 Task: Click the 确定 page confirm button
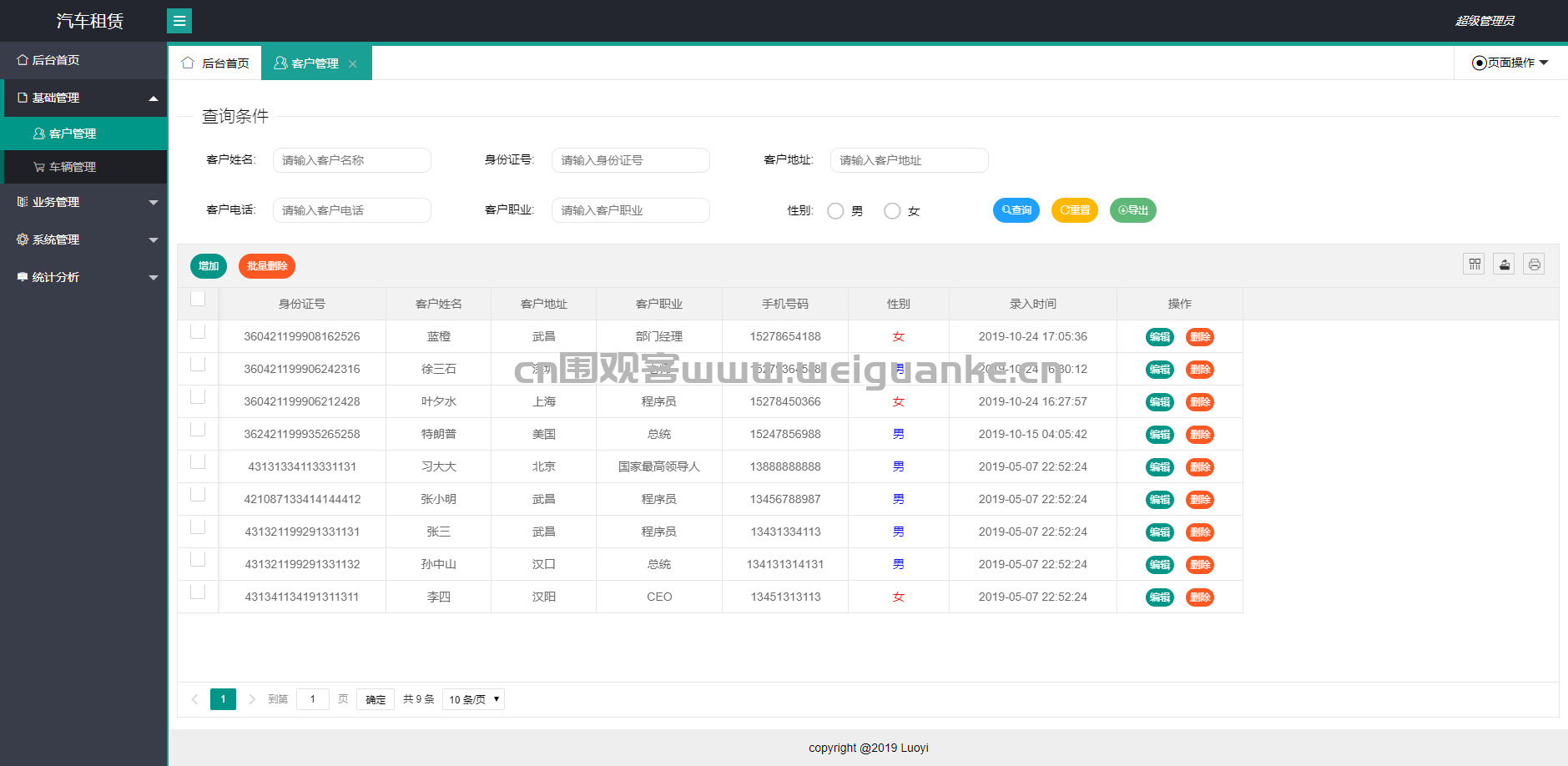pos(376,699)
